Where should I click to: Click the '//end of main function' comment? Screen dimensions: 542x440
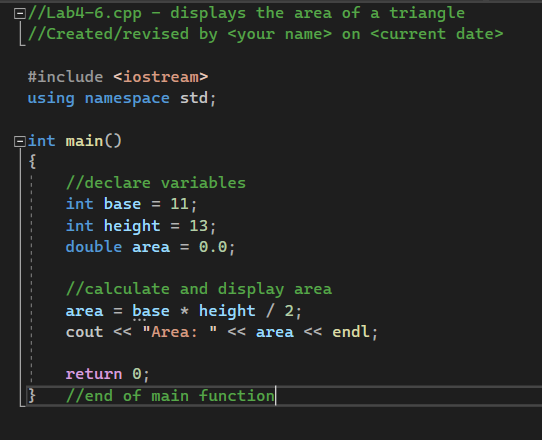170,396
